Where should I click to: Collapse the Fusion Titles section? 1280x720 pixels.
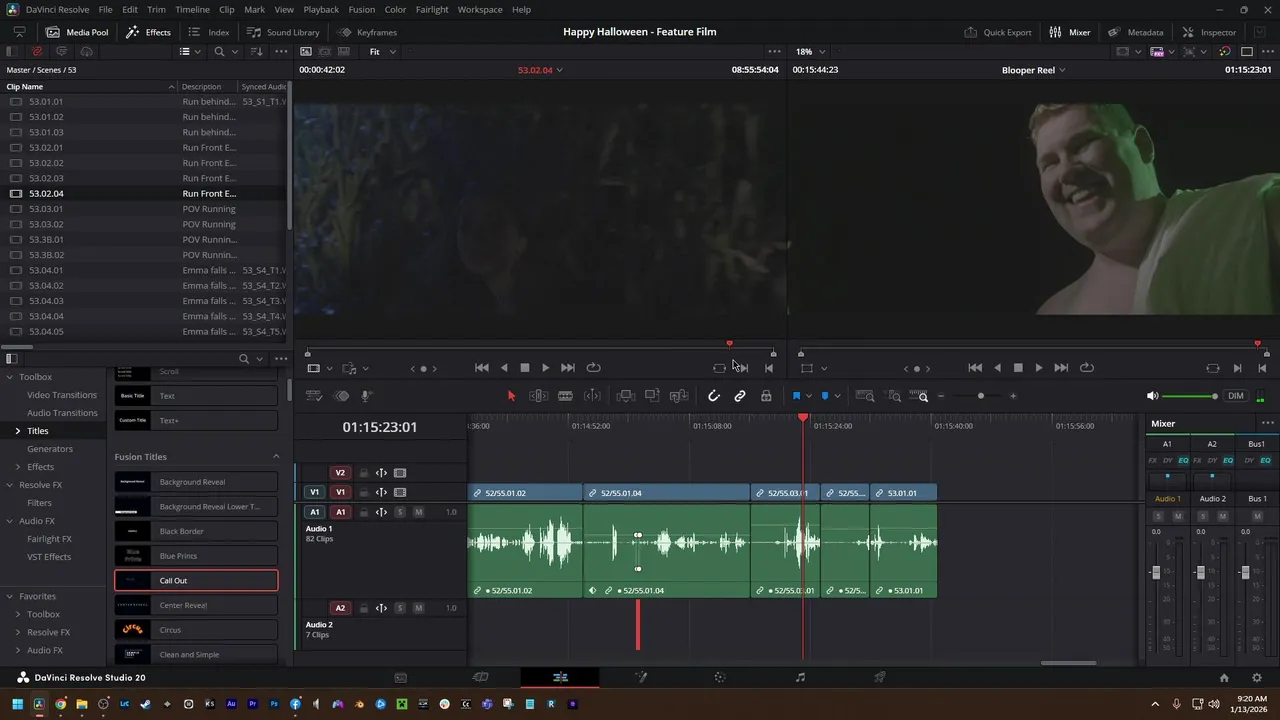276,457
